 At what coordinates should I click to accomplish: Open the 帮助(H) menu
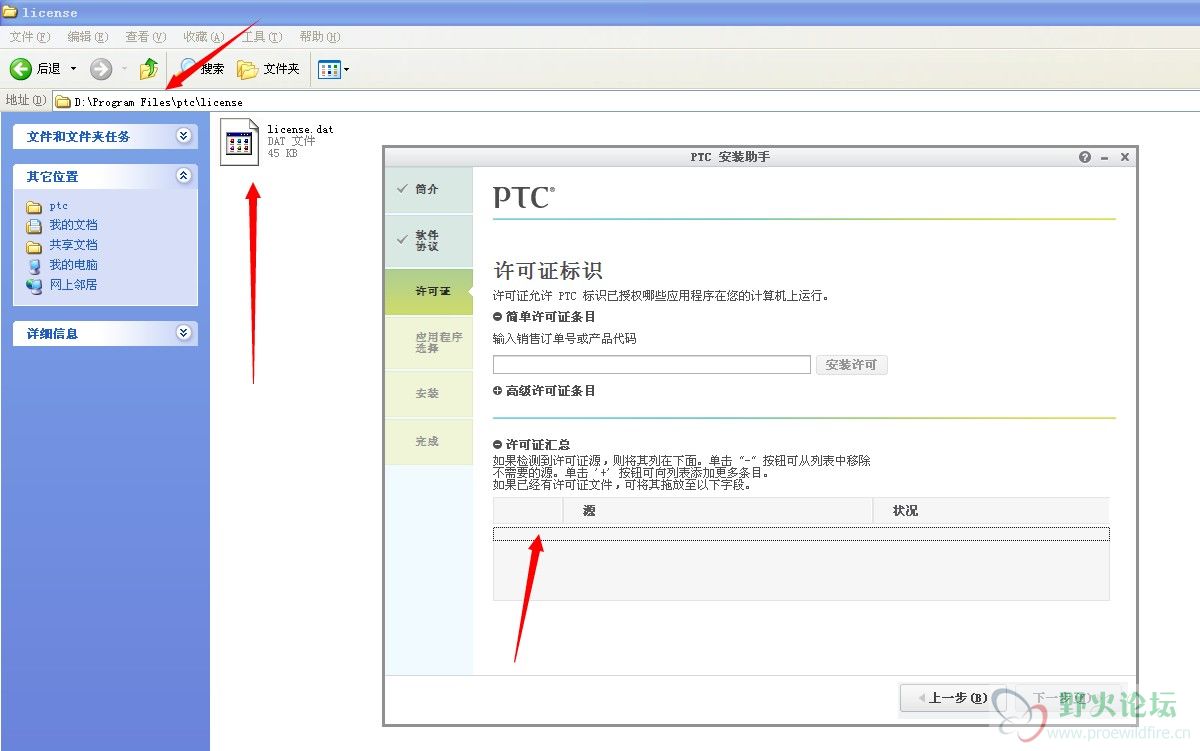click(x=320, y=37)
